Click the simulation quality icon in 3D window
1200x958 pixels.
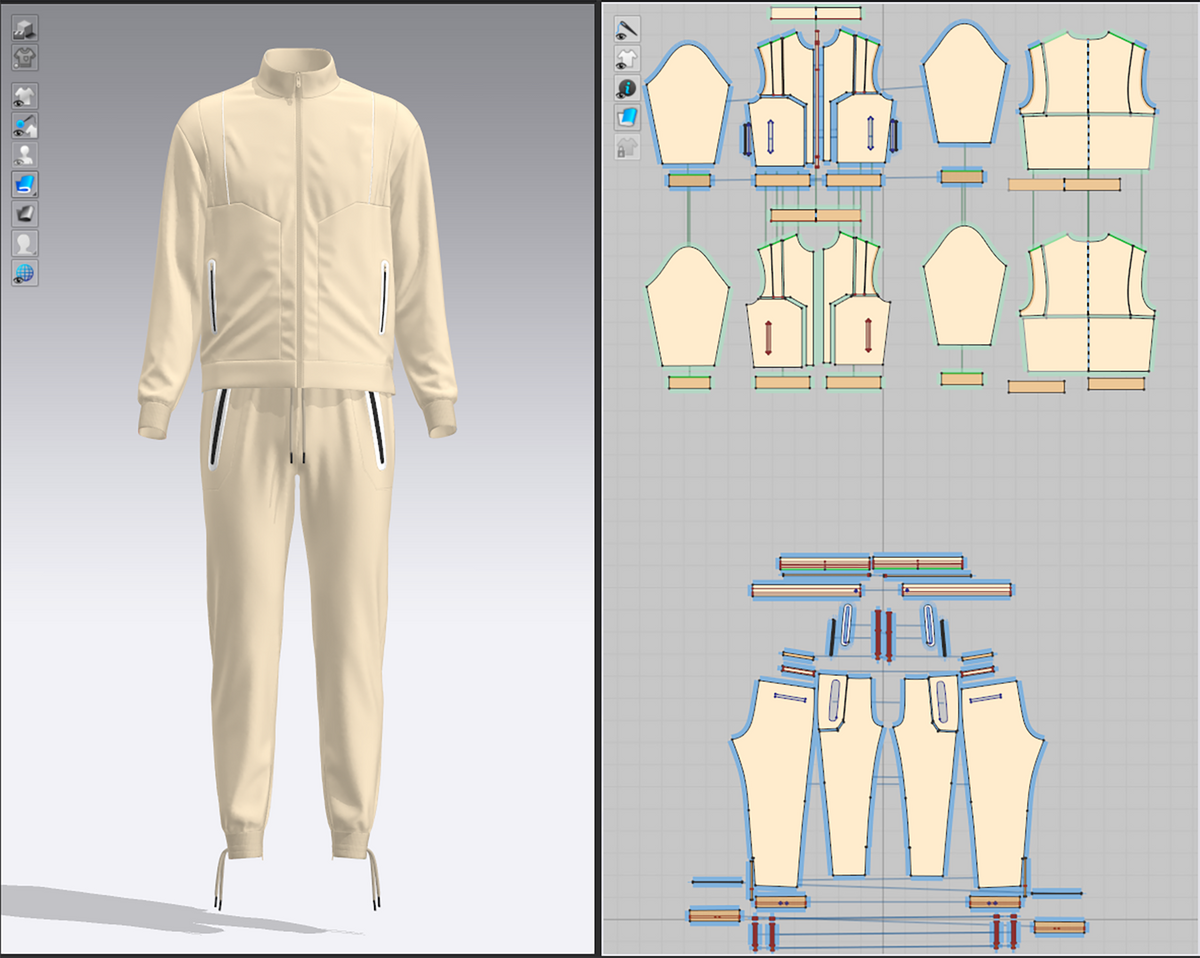(25, 28)
